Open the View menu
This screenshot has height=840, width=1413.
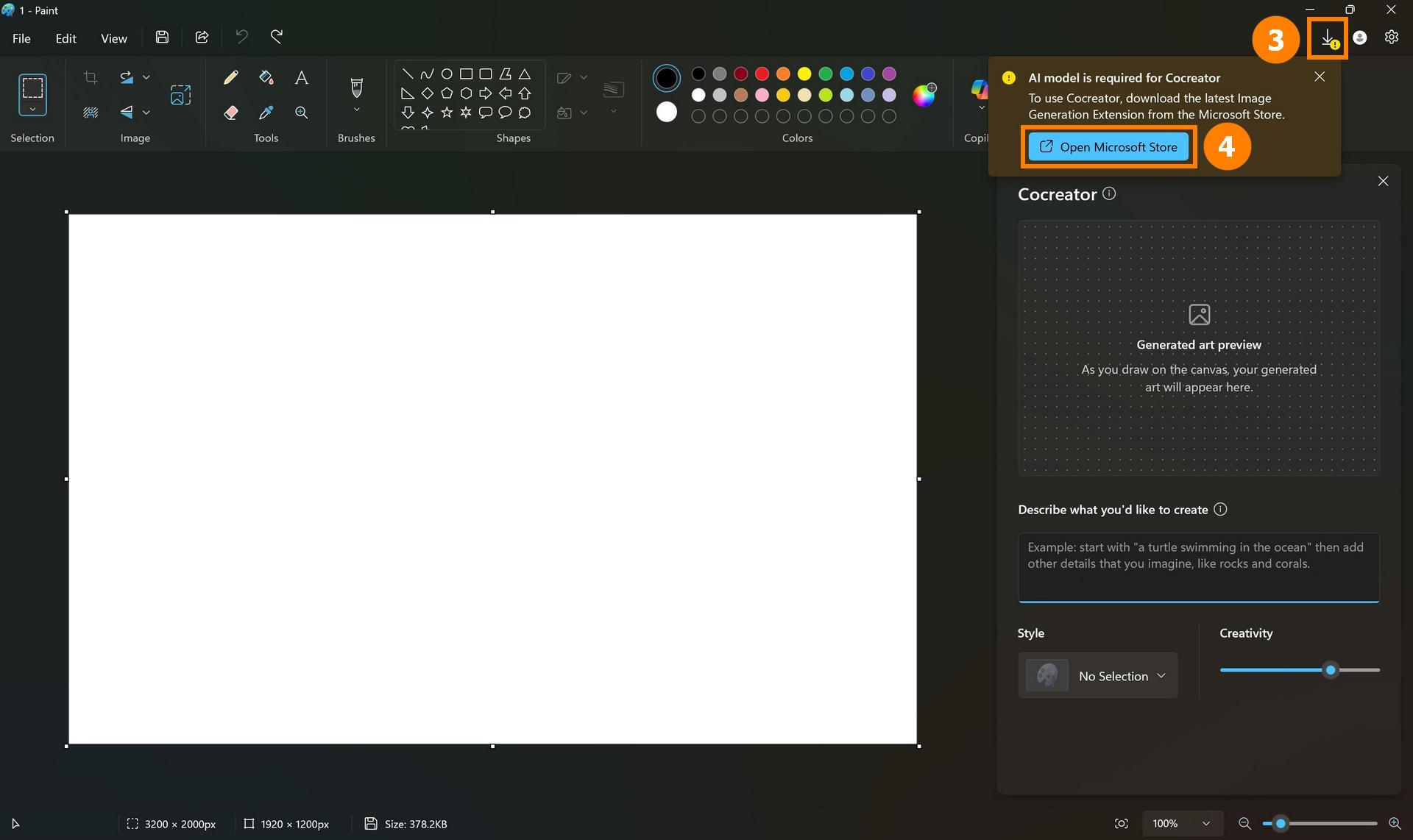tap(113, 38)
